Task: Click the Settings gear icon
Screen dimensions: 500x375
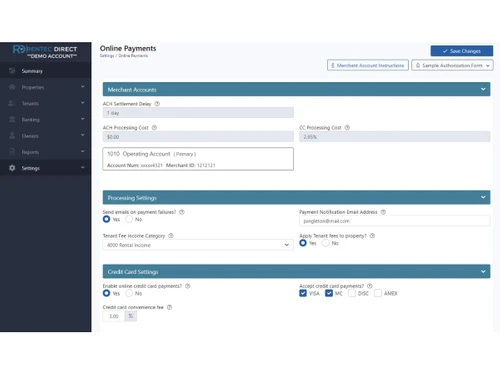Action: click(x=12, y=168)
